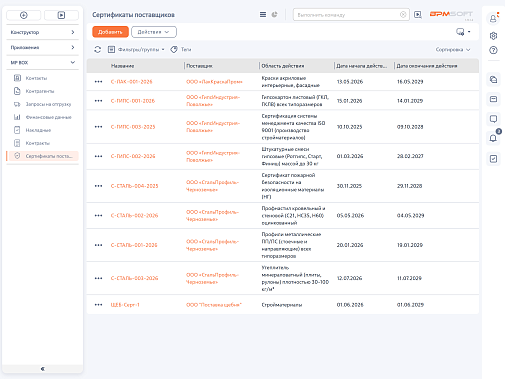Open the user profile icon

493,19
